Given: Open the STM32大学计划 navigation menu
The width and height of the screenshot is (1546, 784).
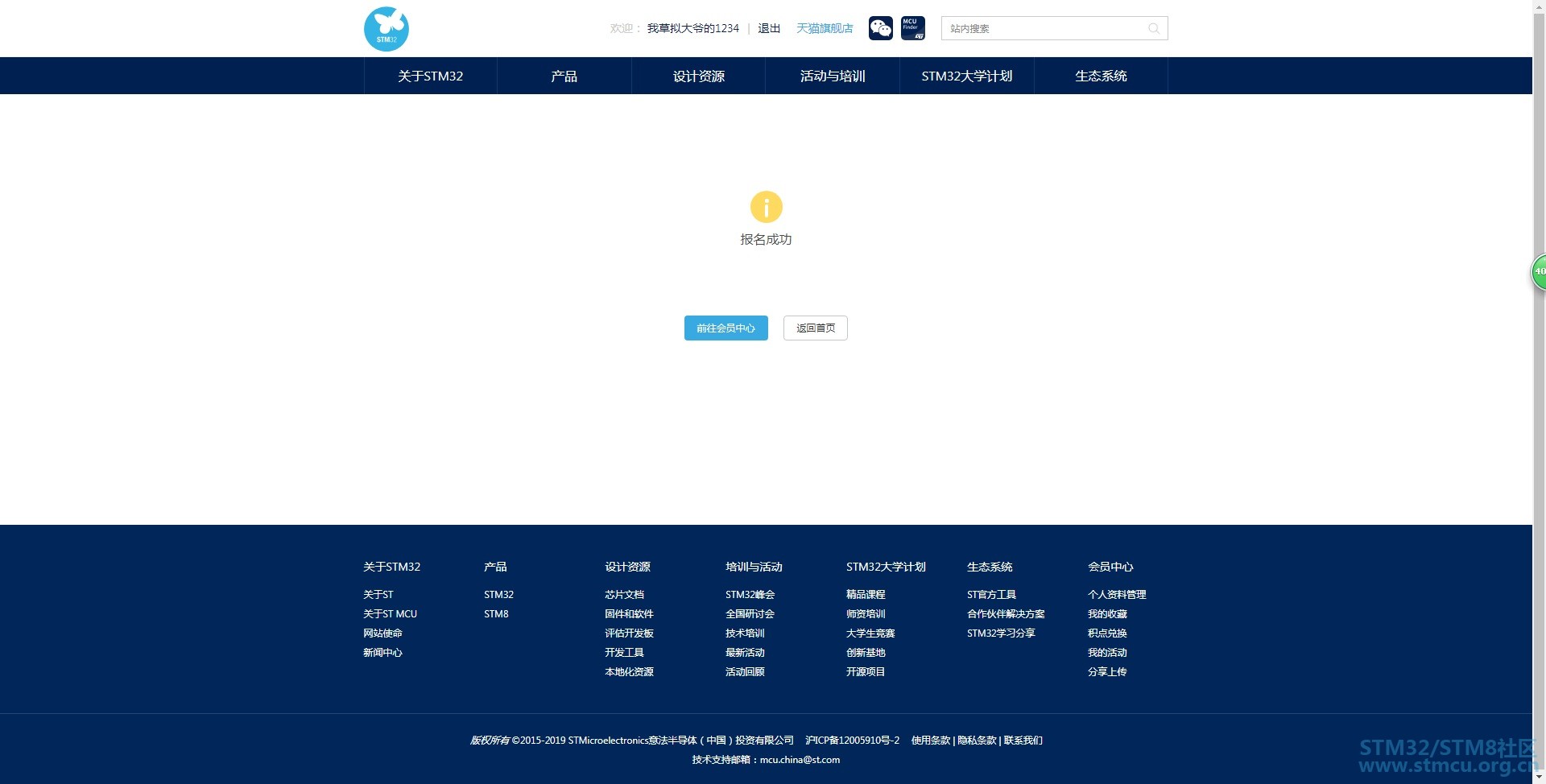Looking at the screenshot, I should 967,76.
